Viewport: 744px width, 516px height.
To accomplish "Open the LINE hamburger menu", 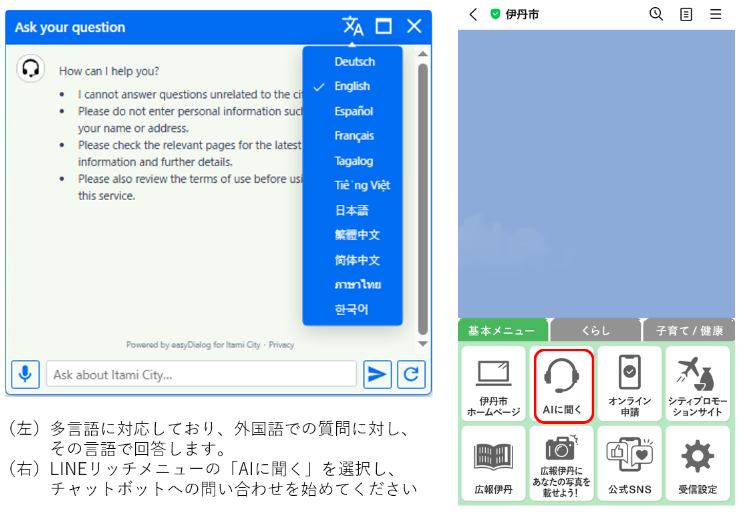I will point(716,14).
